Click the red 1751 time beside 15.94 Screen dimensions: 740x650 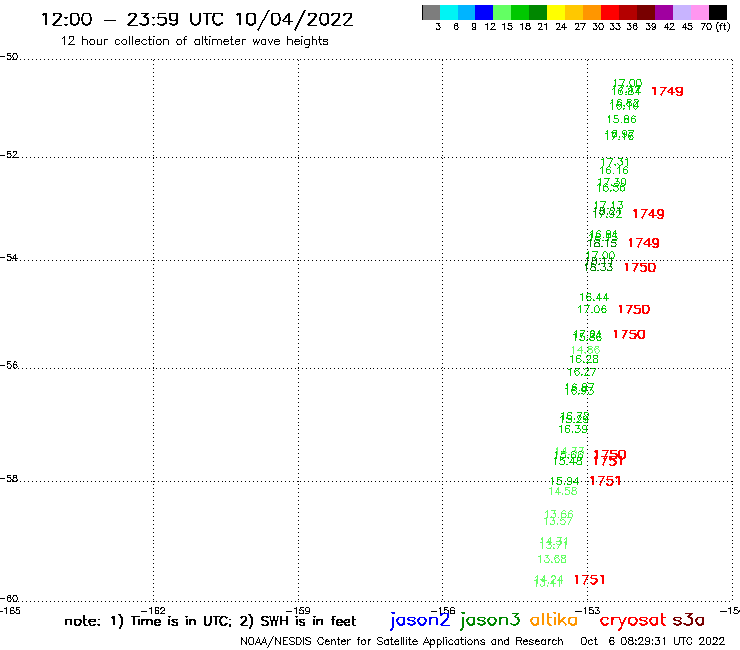point(605,481)
